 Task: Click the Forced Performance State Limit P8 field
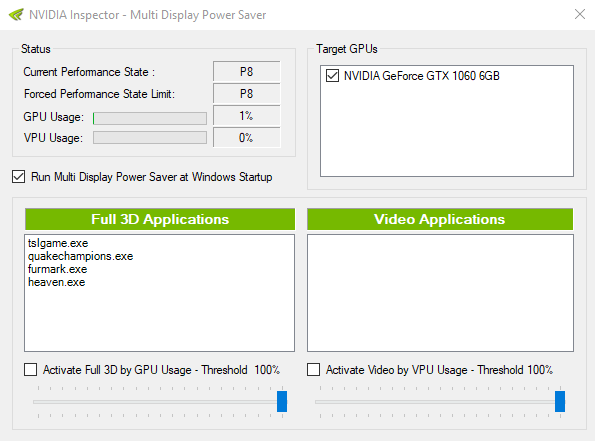tap(247, 93)
